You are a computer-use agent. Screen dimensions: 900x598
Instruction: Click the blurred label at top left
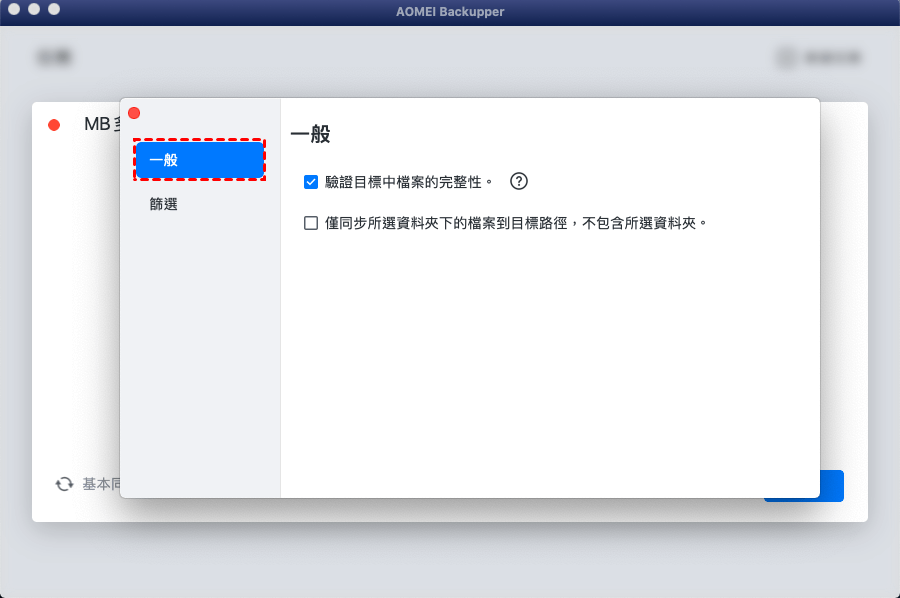[x=54, y=57]
